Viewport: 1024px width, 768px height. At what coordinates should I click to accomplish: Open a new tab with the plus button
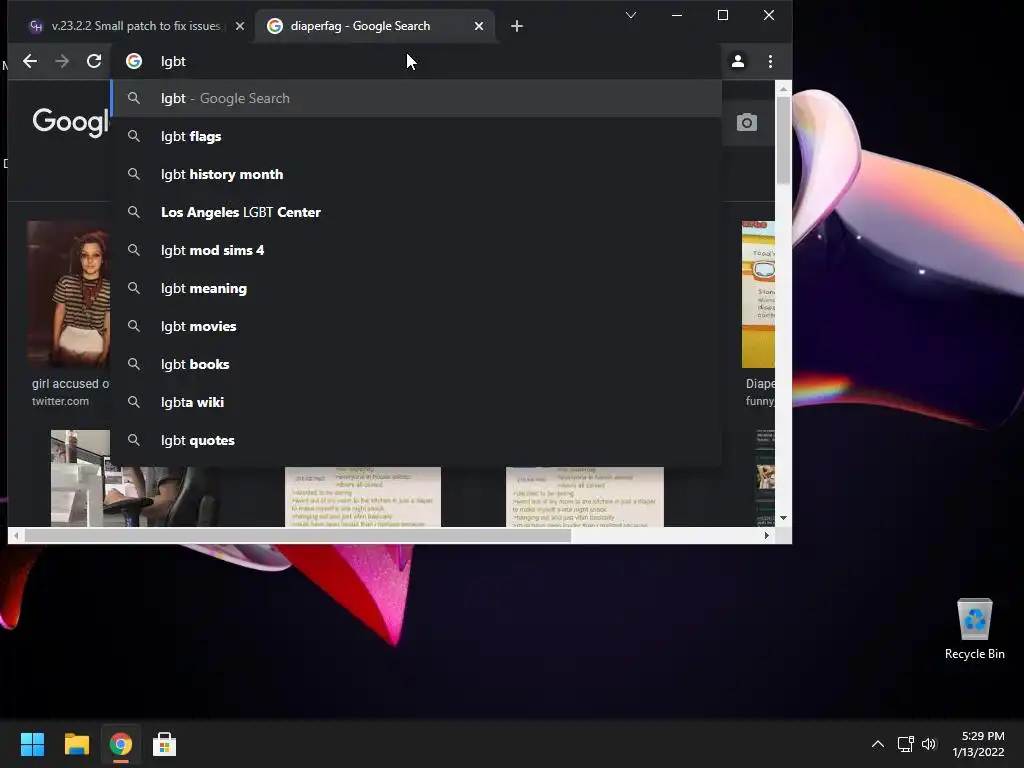pyautogui.click(x=517, y=26)
